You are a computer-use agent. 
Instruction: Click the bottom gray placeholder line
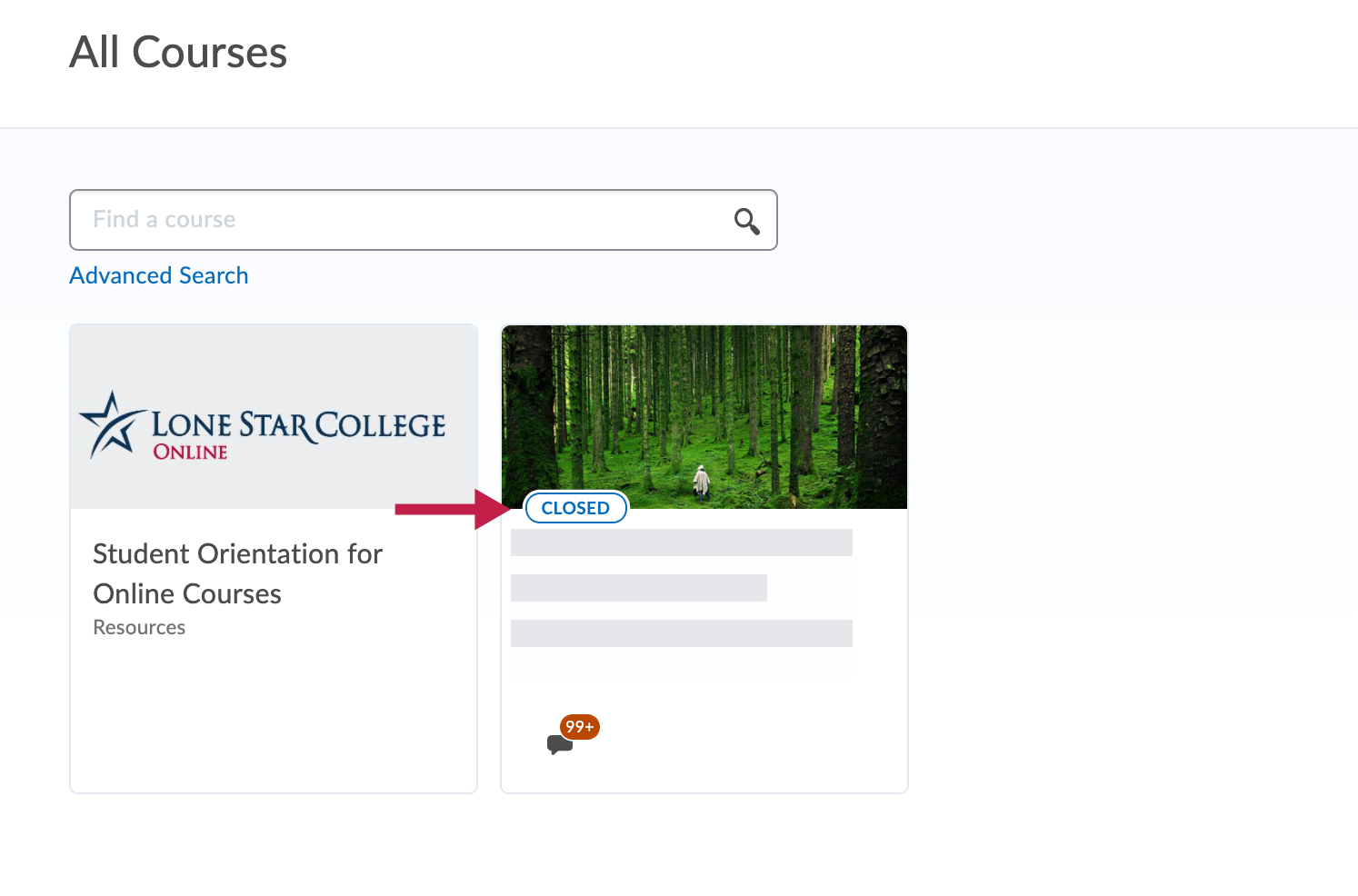click(x=681, y=633)
